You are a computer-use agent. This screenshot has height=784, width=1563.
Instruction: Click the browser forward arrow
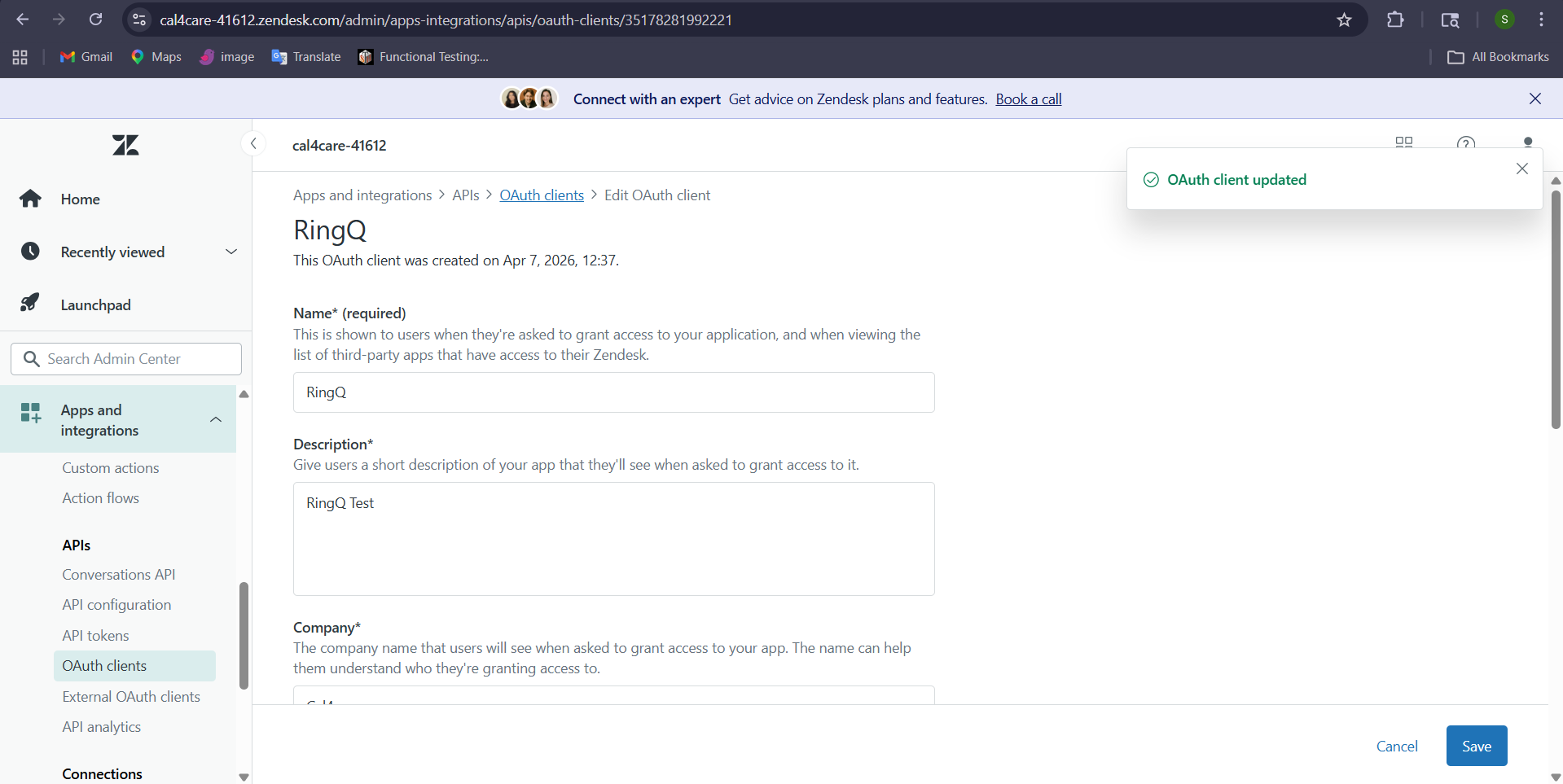[x=59, y=20]
